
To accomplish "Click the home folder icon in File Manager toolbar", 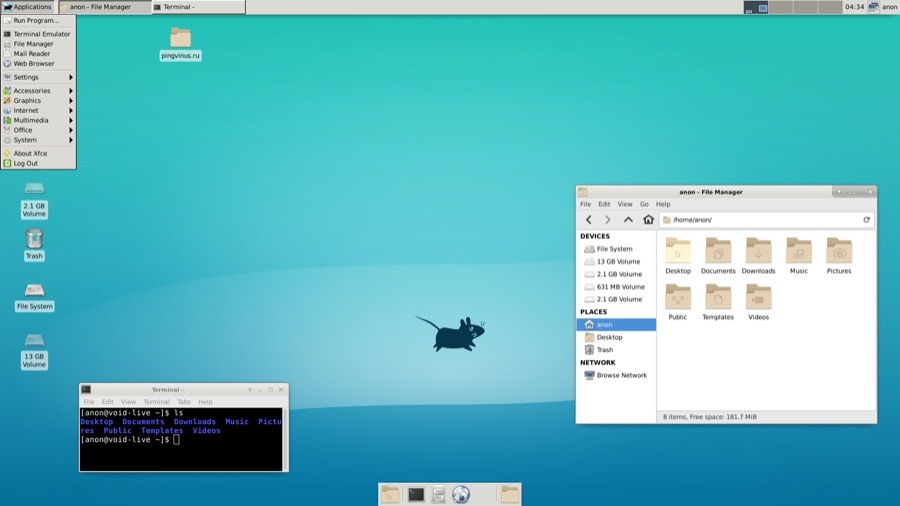I will point(648,220).
